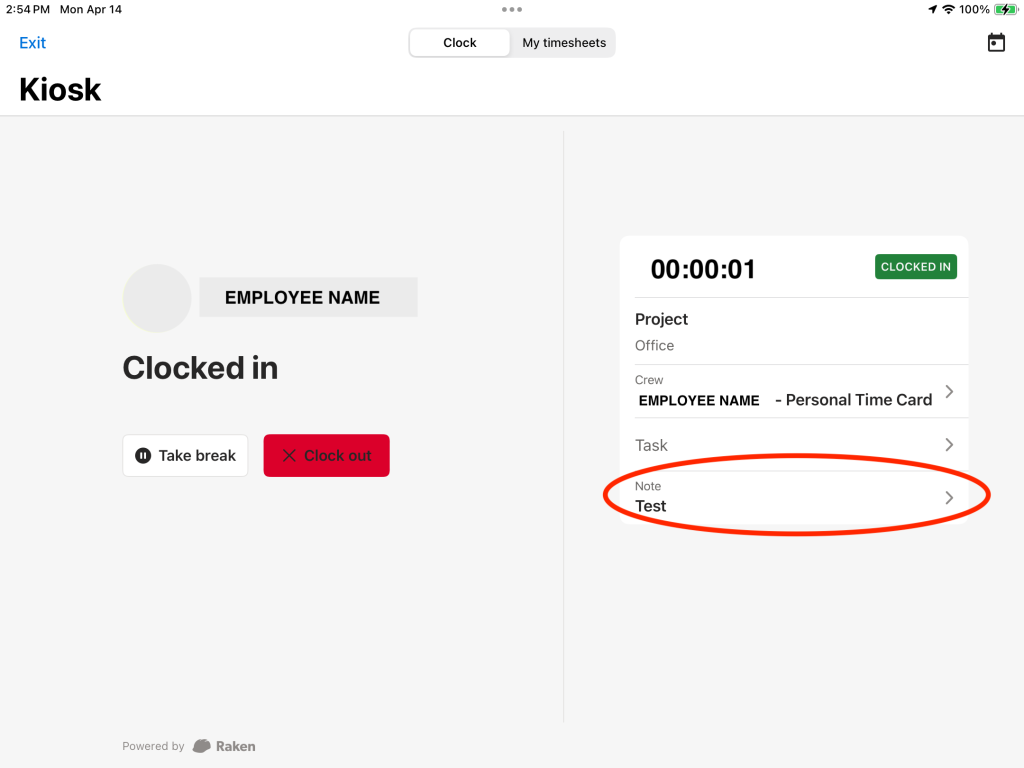Tap the 00:00:01 timer display
This screenshot has height=768, width=1024.
(703, 269)
